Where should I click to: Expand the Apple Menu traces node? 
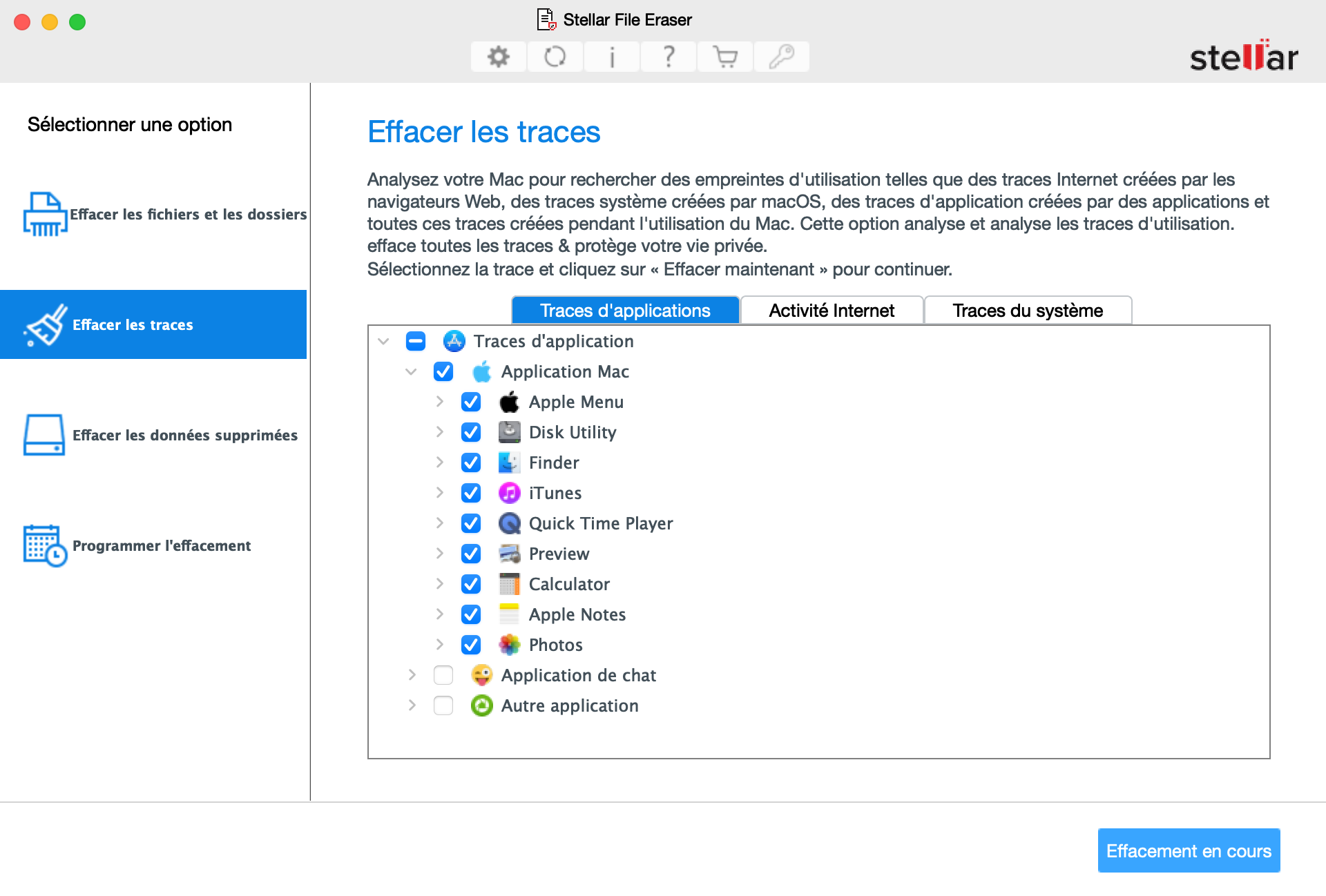coord(438,402)
